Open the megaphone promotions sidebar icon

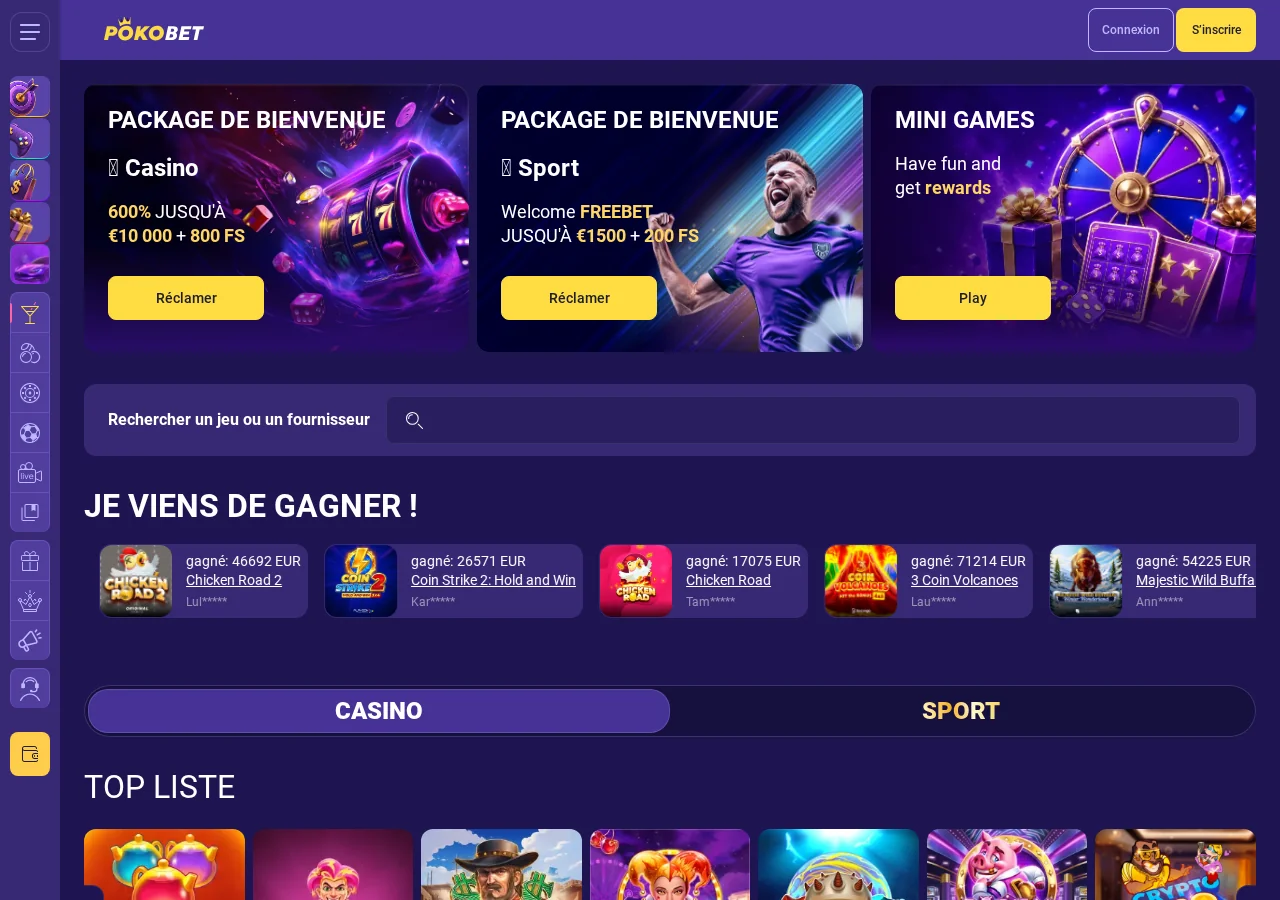point(30,640)
